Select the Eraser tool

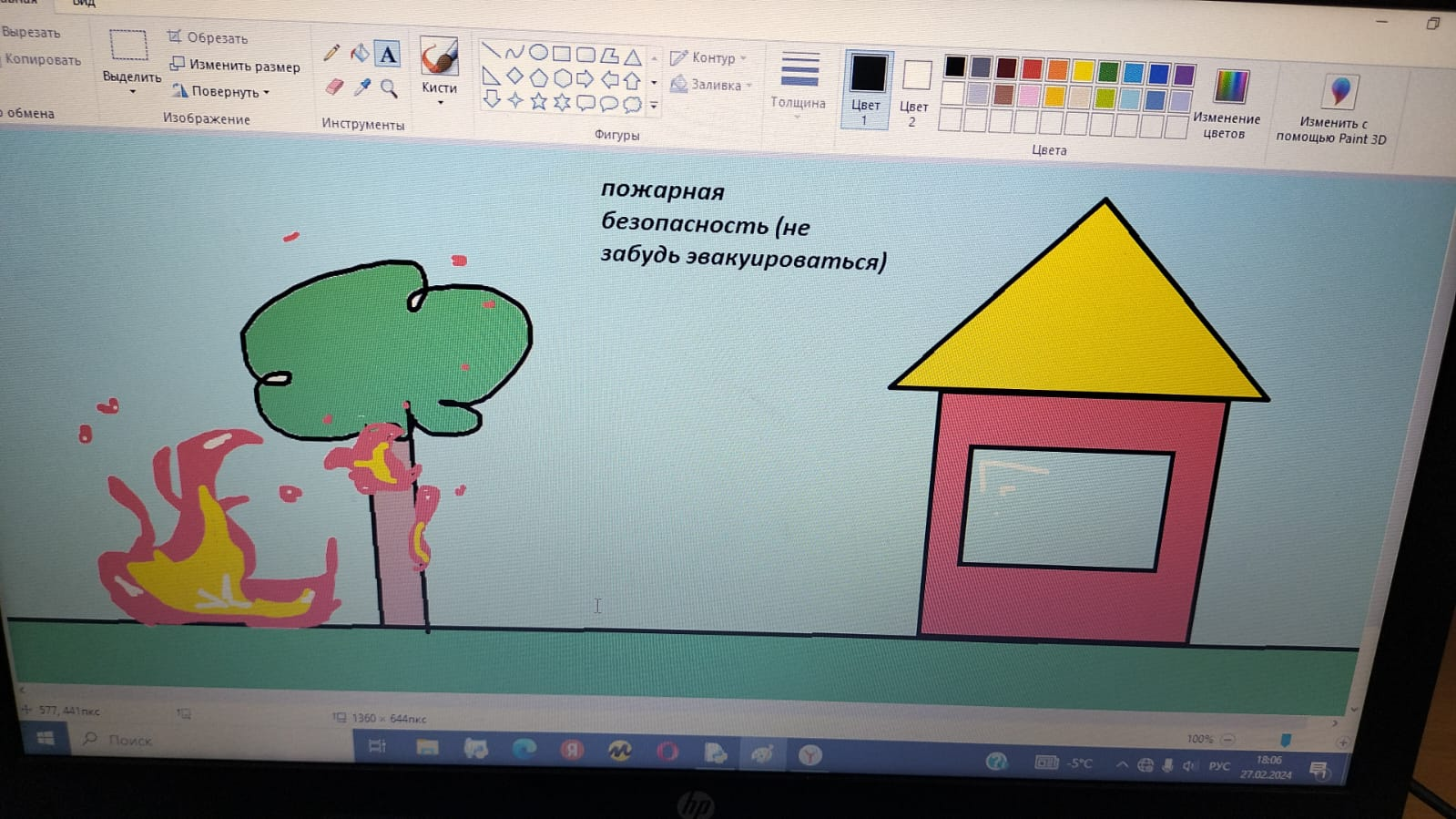tap(334, 87)
